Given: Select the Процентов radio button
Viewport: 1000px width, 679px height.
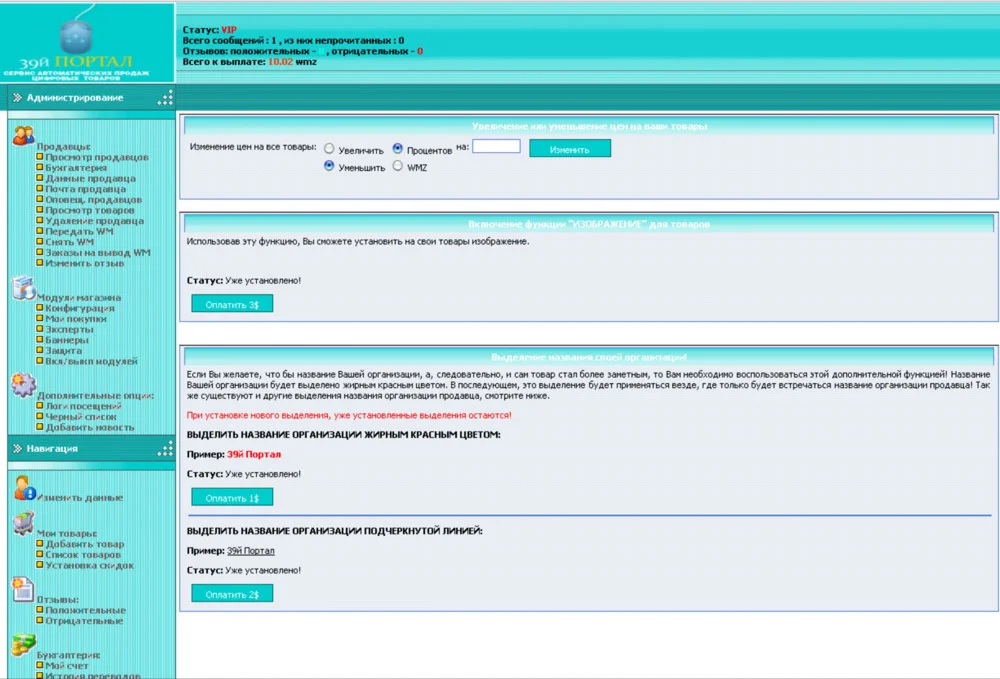Looking at the screenshot, I should tap(397, 149).
